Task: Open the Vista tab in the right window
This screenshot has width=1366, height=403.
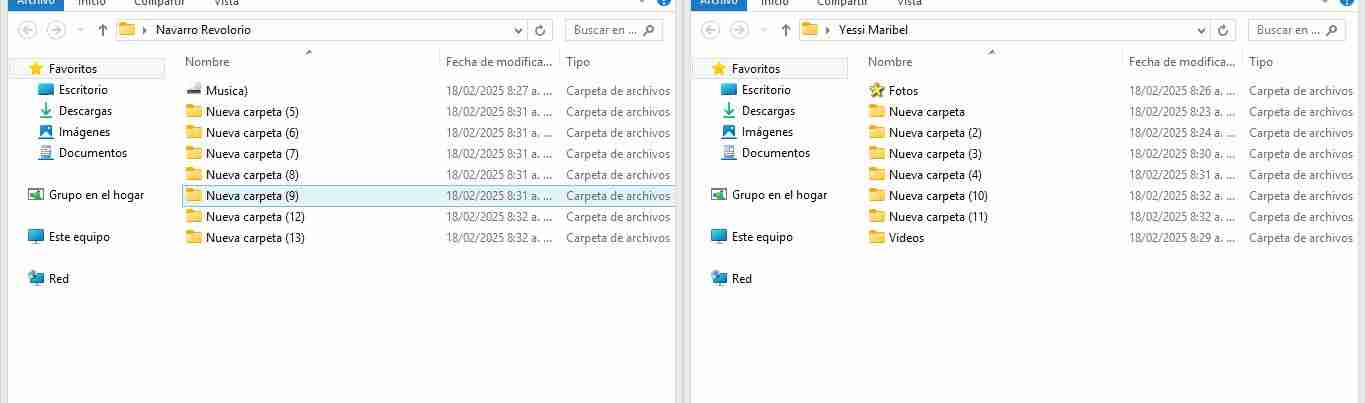Action: (909, 3)
